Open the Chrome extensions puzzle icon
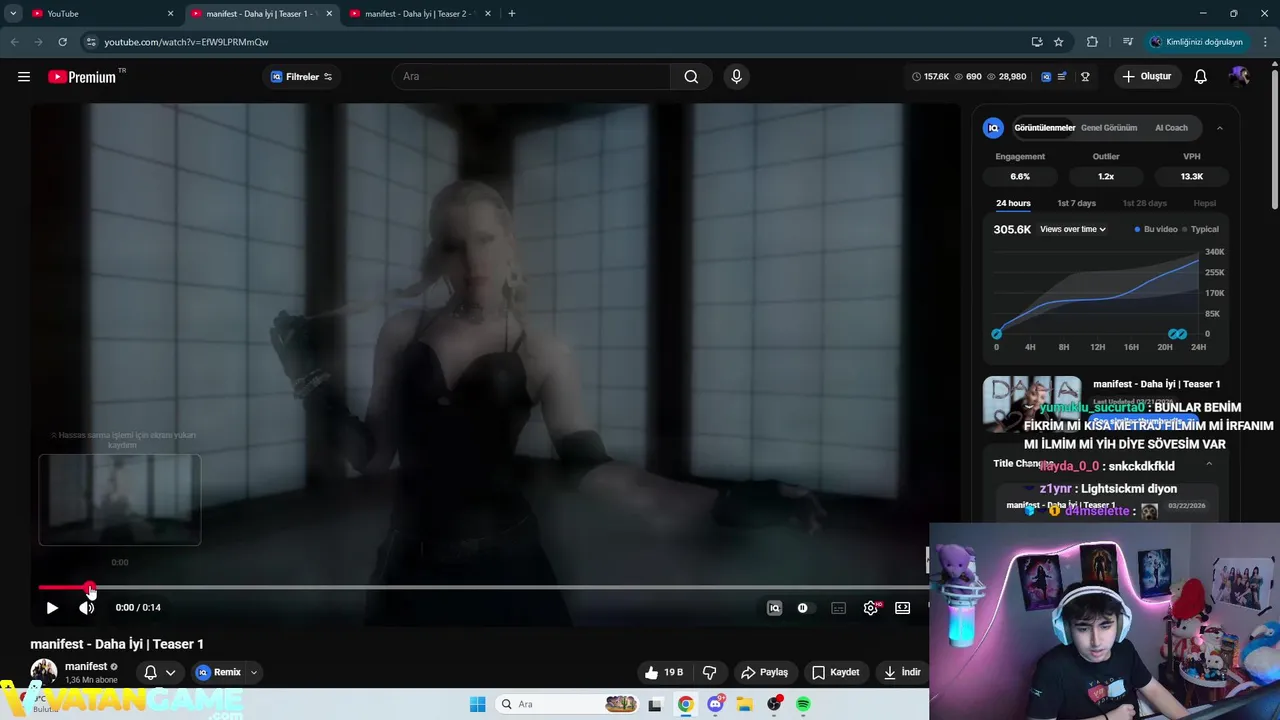The width and height of the screenshot is (1280, 720). click(x=1092, y=42)
